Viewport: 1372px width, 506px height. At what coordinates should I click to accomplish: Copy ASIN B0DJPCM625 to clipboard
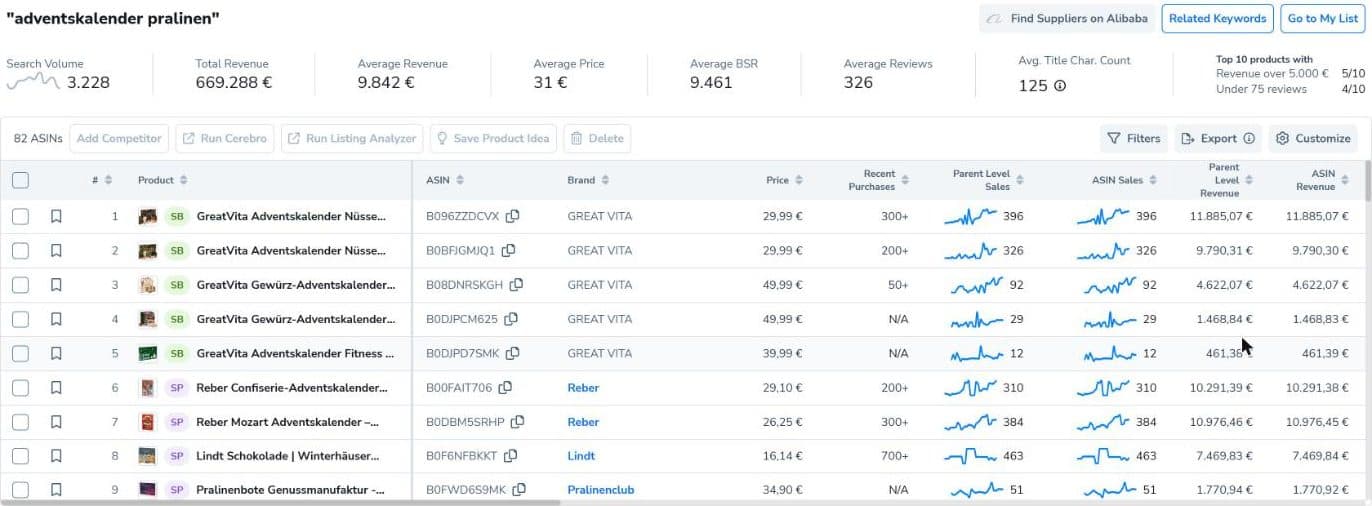tap(510, 319)
